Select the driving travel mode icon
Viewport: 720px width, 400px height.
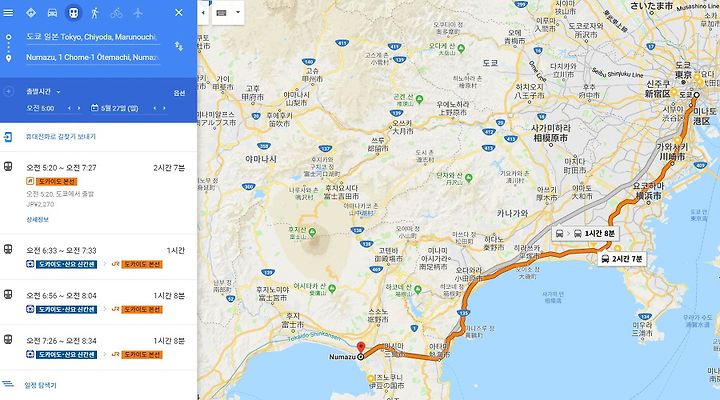(52, 13)
